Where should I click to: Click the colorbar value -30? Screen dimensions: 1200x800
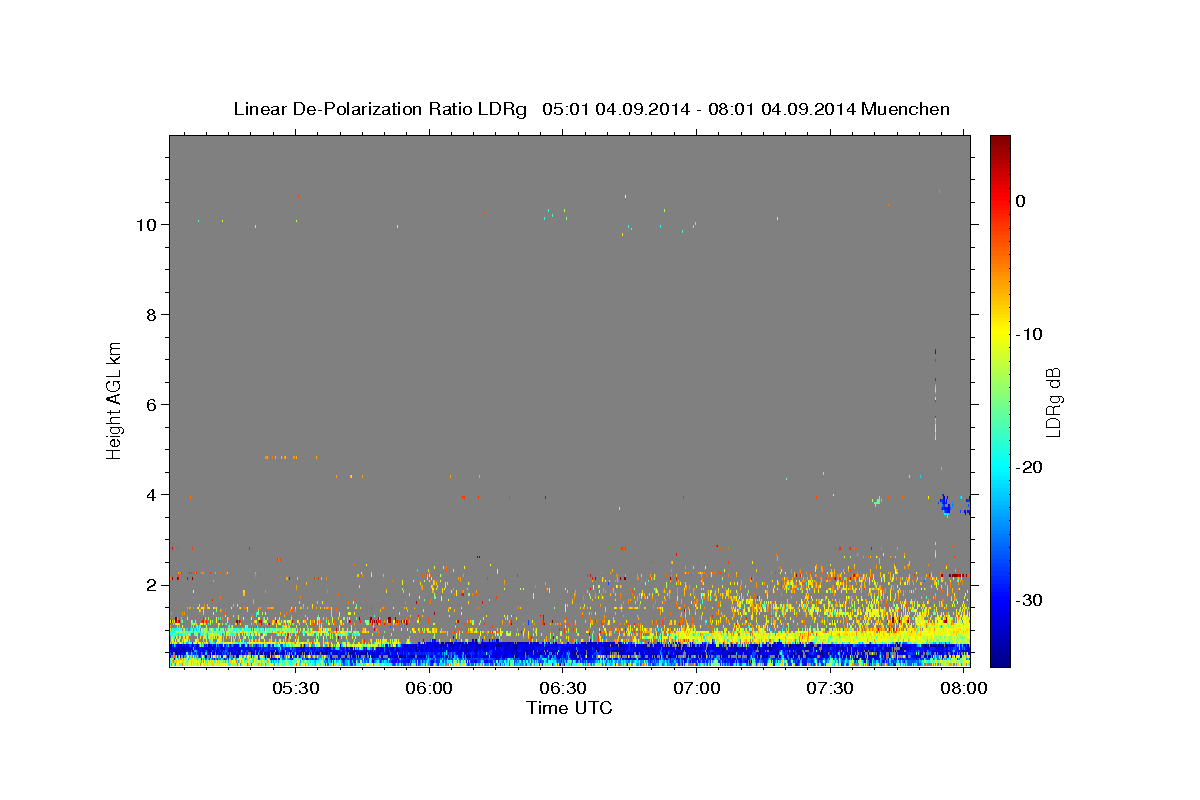click(1028, 600)
